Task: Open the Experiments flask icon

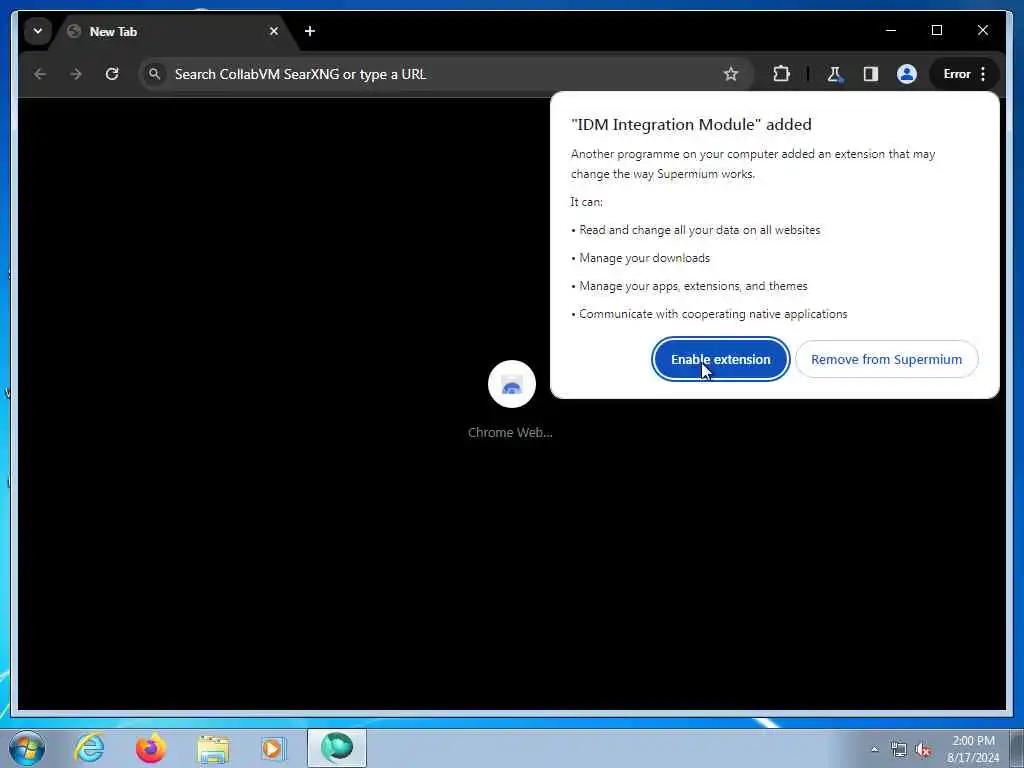Action: (x=835, y=74)
